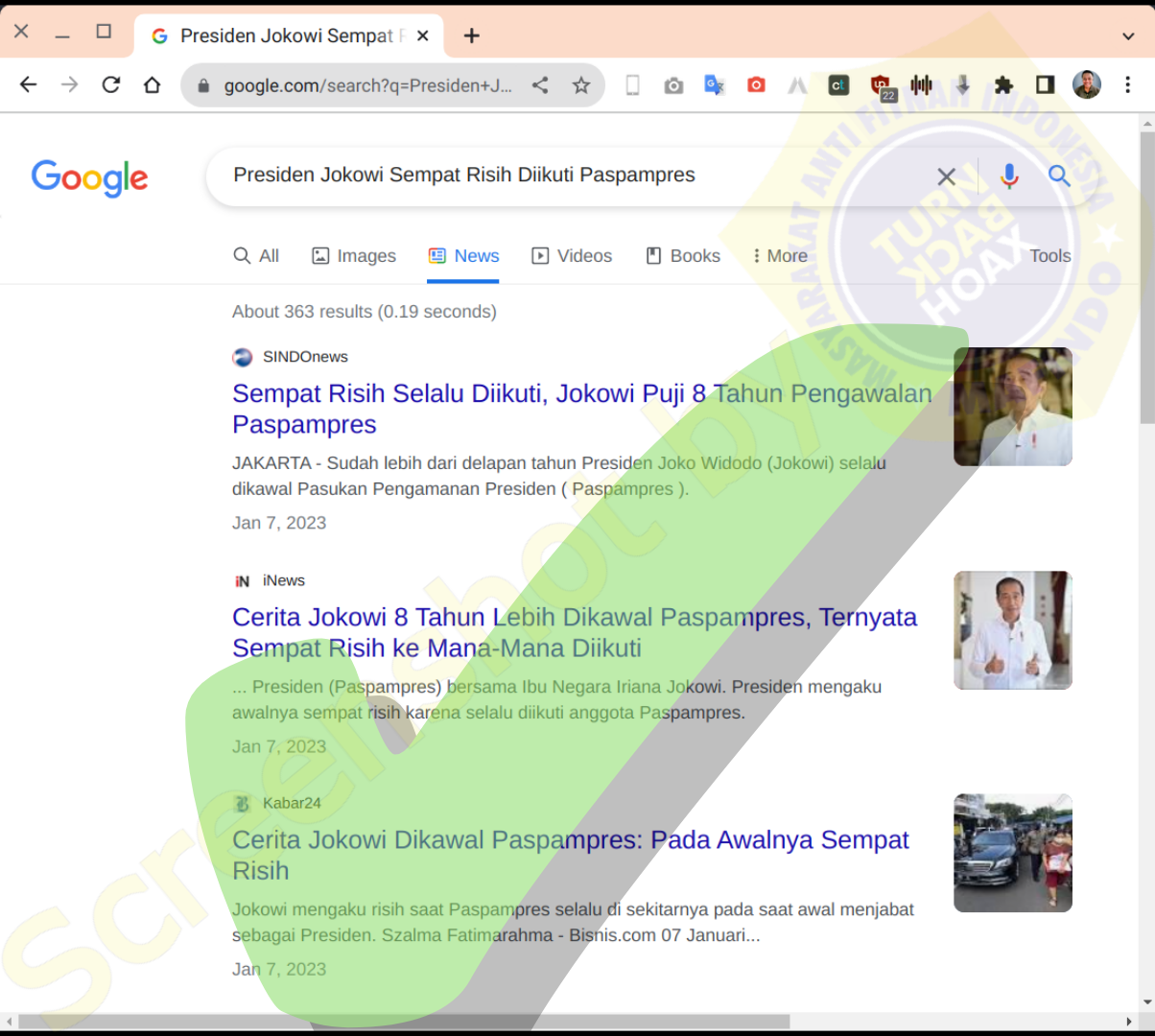This screenshot has height=1036, width=1155.
Task: Open iNews article 'Cerita Jokowi 8 Tahun'
Action: 575,632
